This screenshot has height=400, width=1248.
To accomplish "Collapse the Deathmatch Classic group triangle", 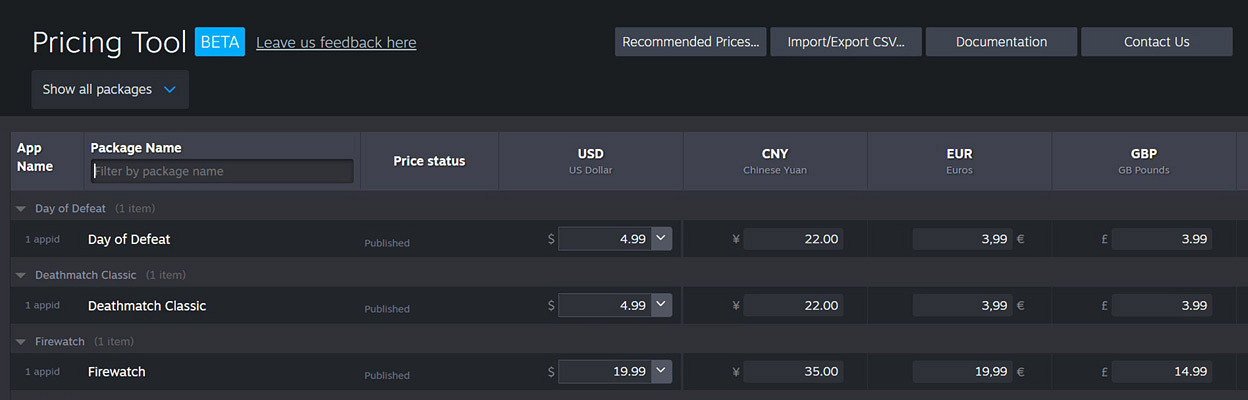I will 21,275.
